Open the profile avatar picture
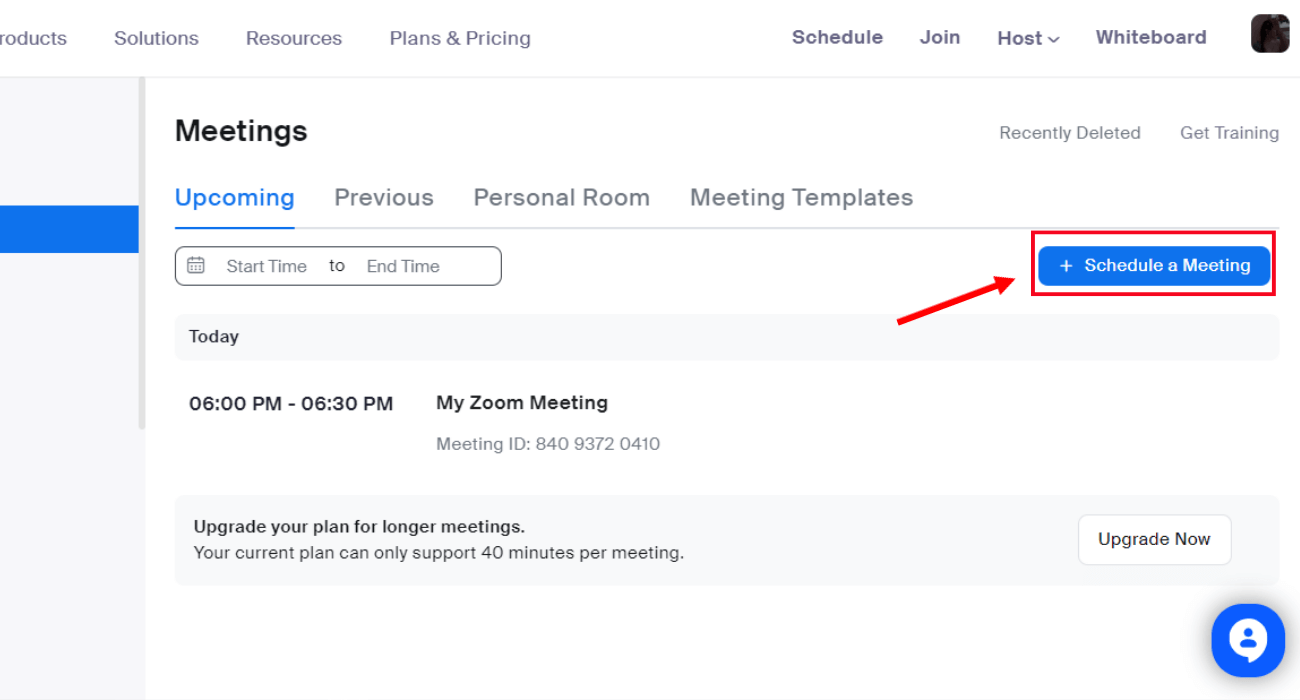The height and width of the screenshot is (700, 1300). coord(1270,34)
